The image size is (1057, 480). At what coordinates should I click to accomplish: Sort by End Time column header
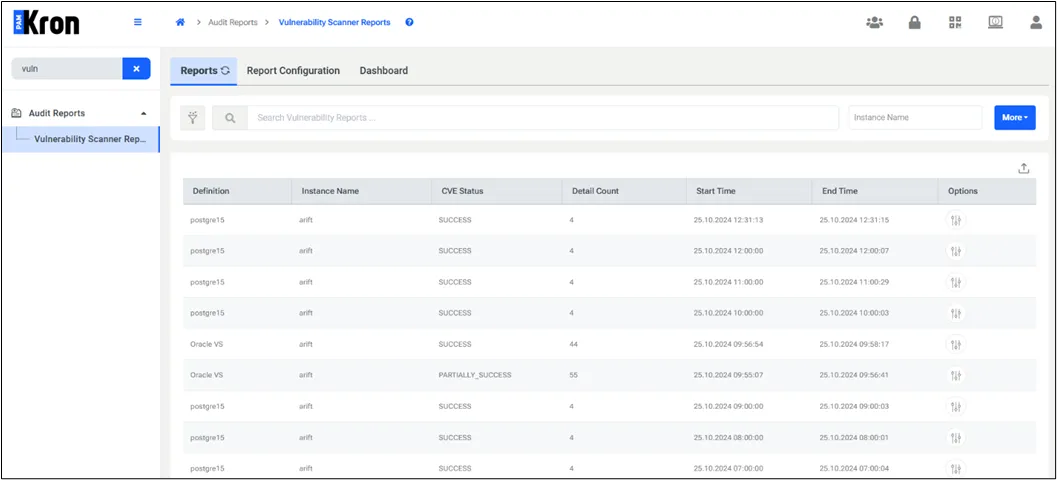(x=875, y=191)
